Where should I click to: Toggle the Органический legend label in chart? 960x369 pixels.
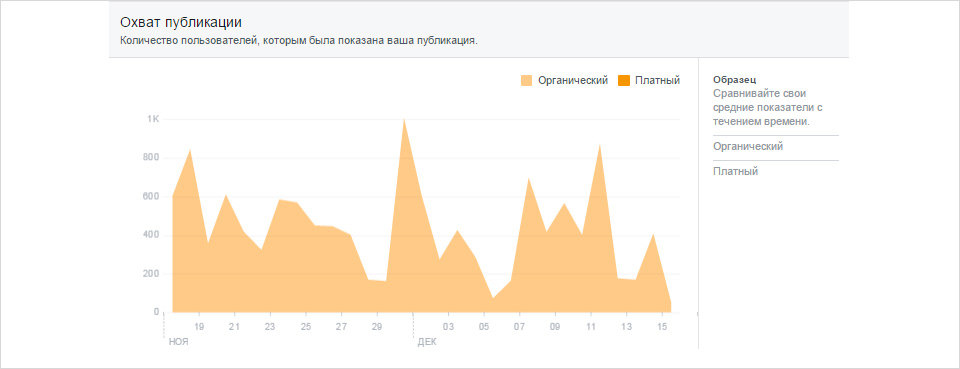(x=573, y=81)
